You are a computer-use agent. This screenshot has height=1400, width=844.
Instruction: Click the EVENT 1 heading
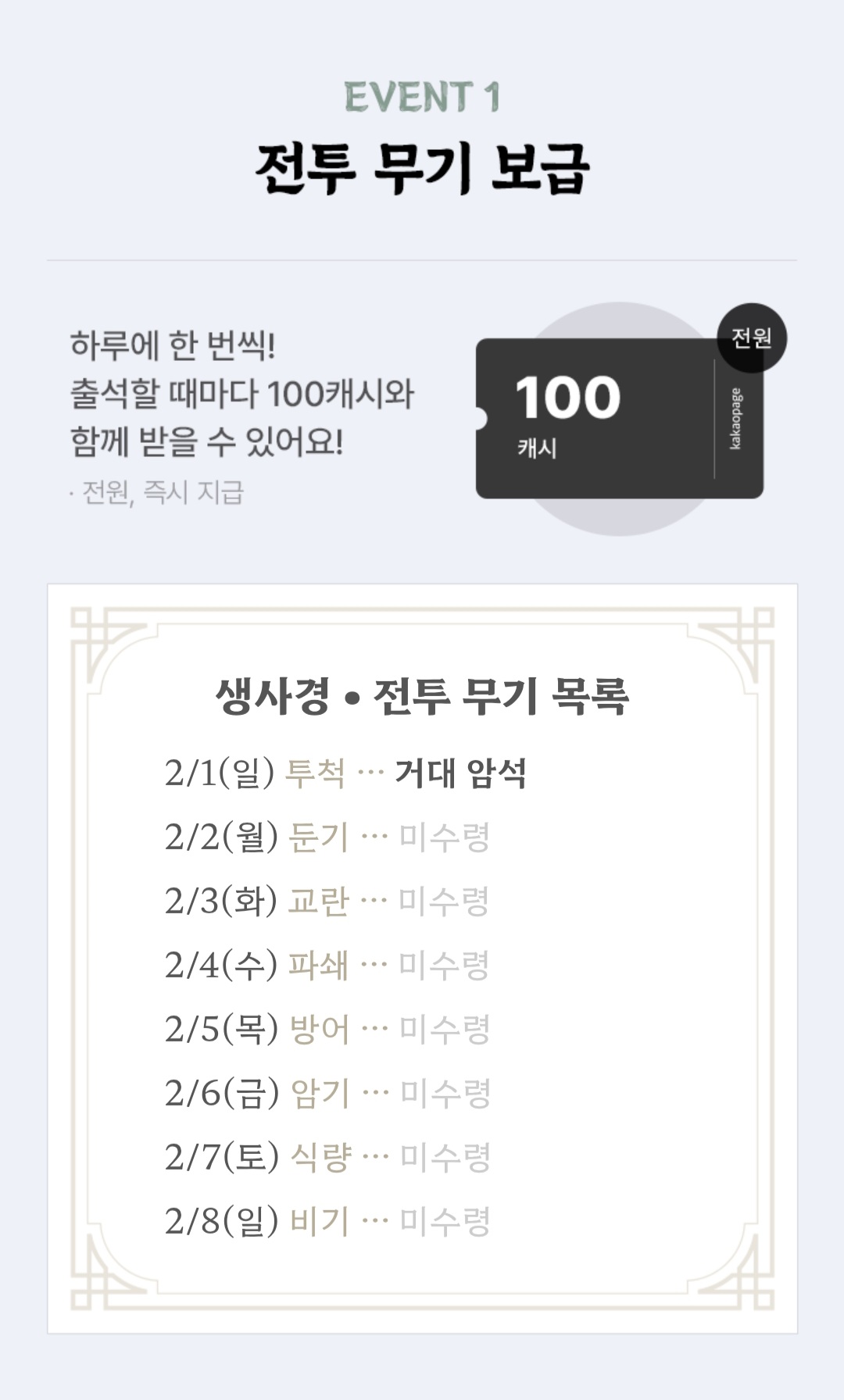click(422, 98)
